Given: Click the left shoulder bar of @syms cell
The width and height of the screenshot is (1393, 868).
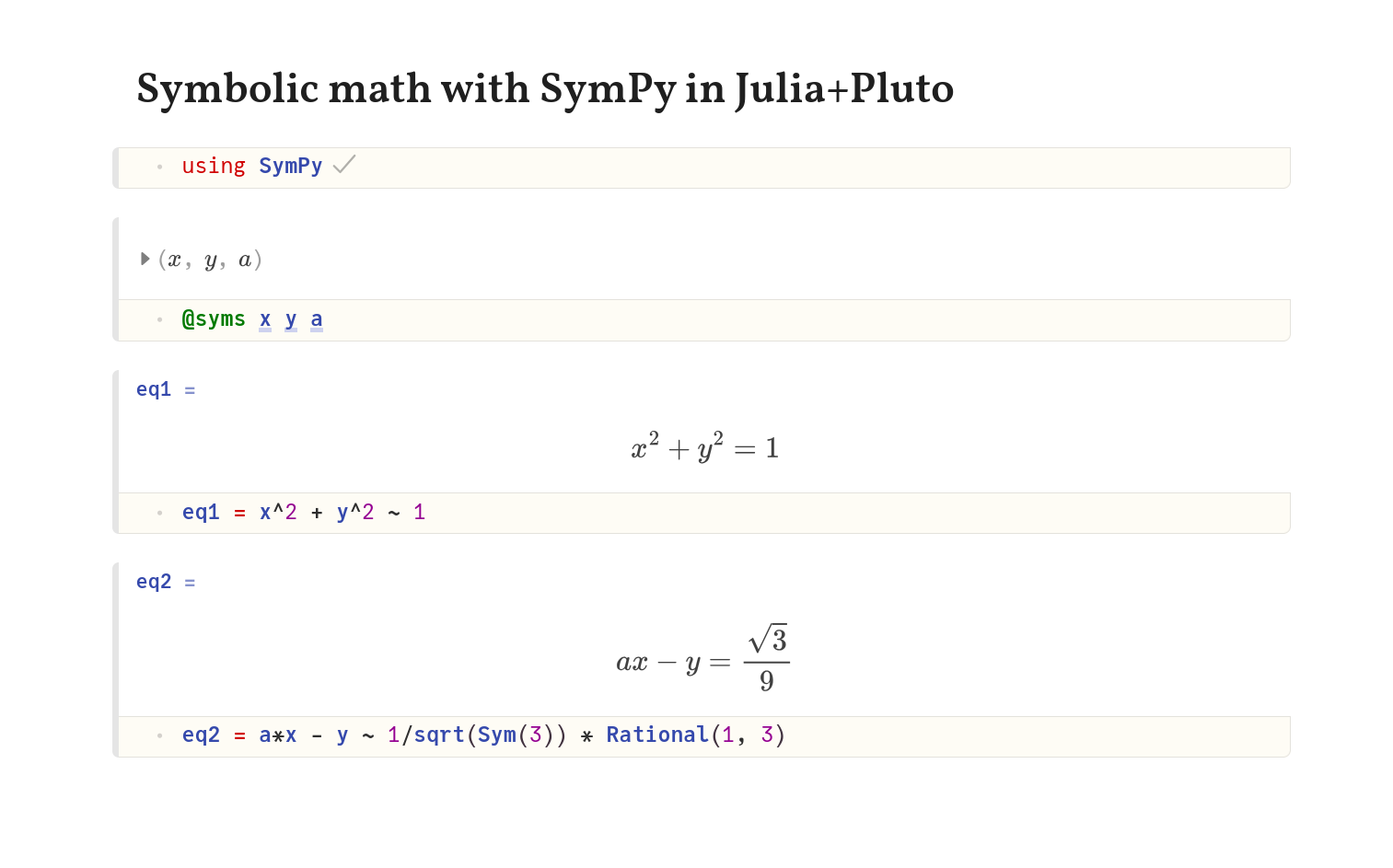Looking at the screenshot, I should 115,279.
